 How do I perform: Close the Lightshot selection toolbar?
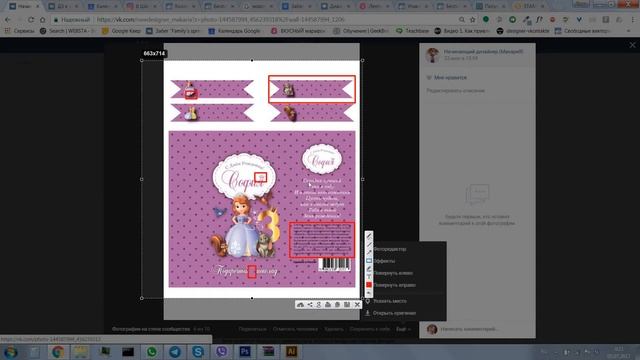[357, 304]
